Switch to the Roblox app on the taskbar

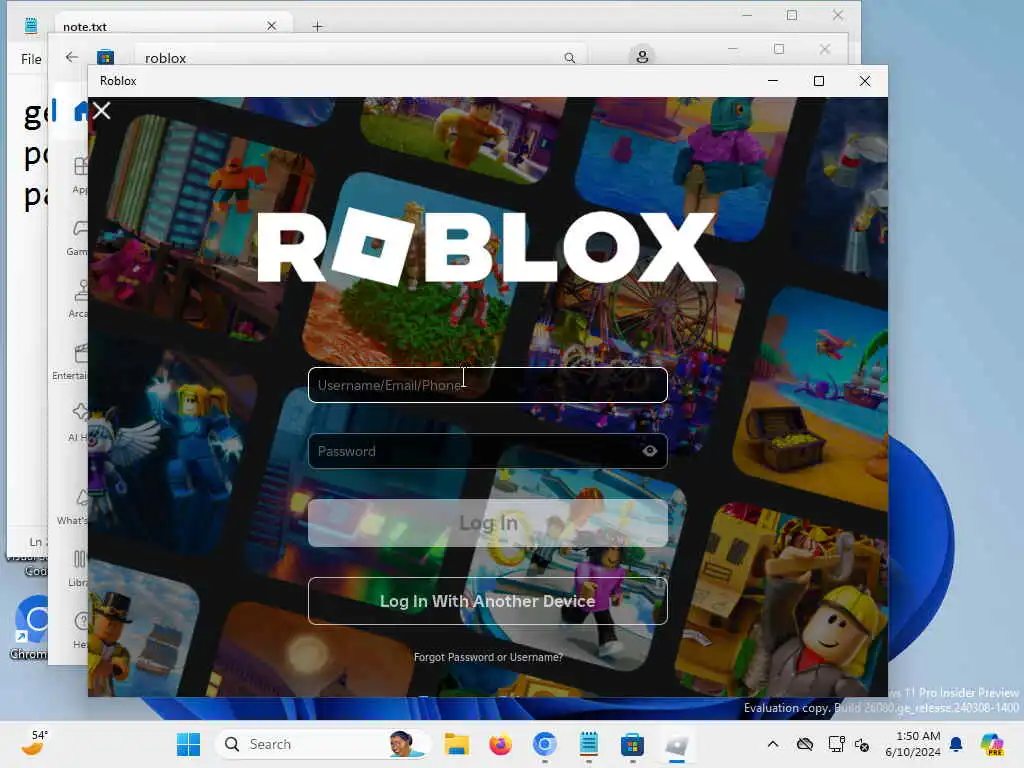(x=677, y=744)
